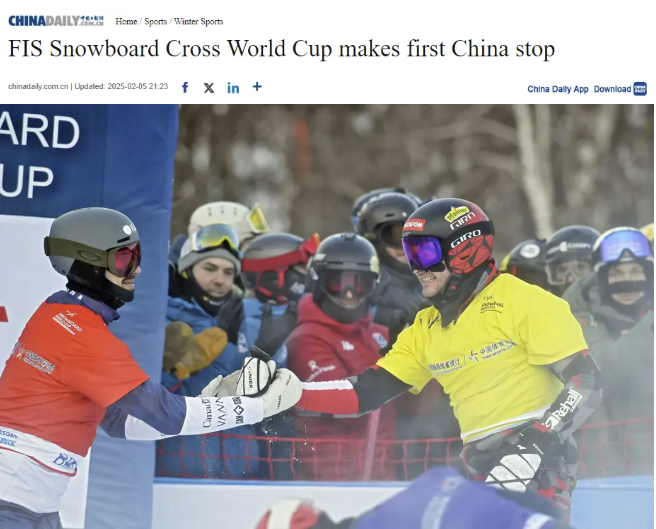Viewport: 656px width, 529px height.
Task: Open the Sports breadcrumb section
Action: click(155, 21)
